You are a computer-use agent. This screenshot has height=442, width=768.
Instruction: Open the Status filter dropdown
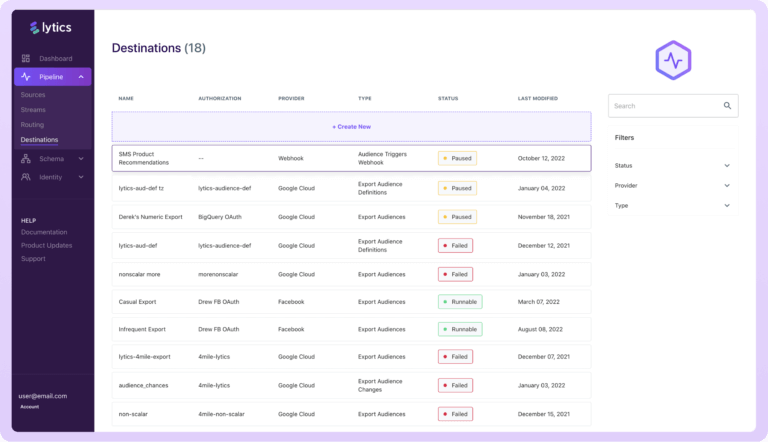point(673,165)
